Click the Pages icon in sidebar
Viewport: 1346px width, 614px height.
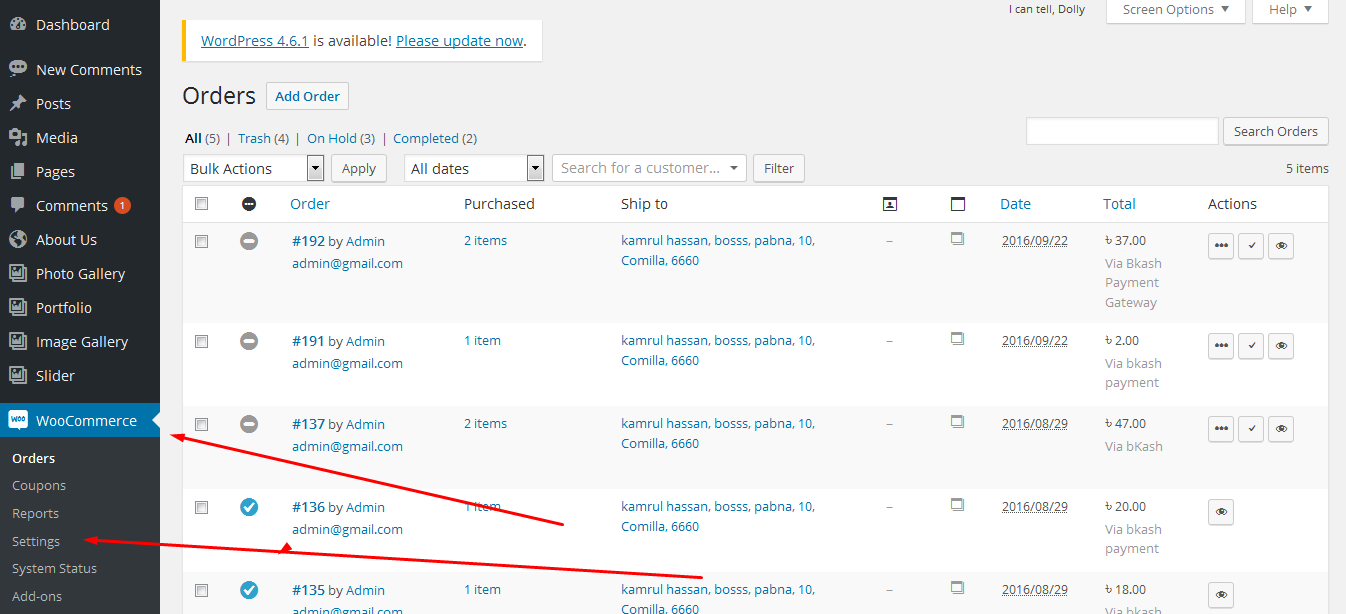coord(18,172)
